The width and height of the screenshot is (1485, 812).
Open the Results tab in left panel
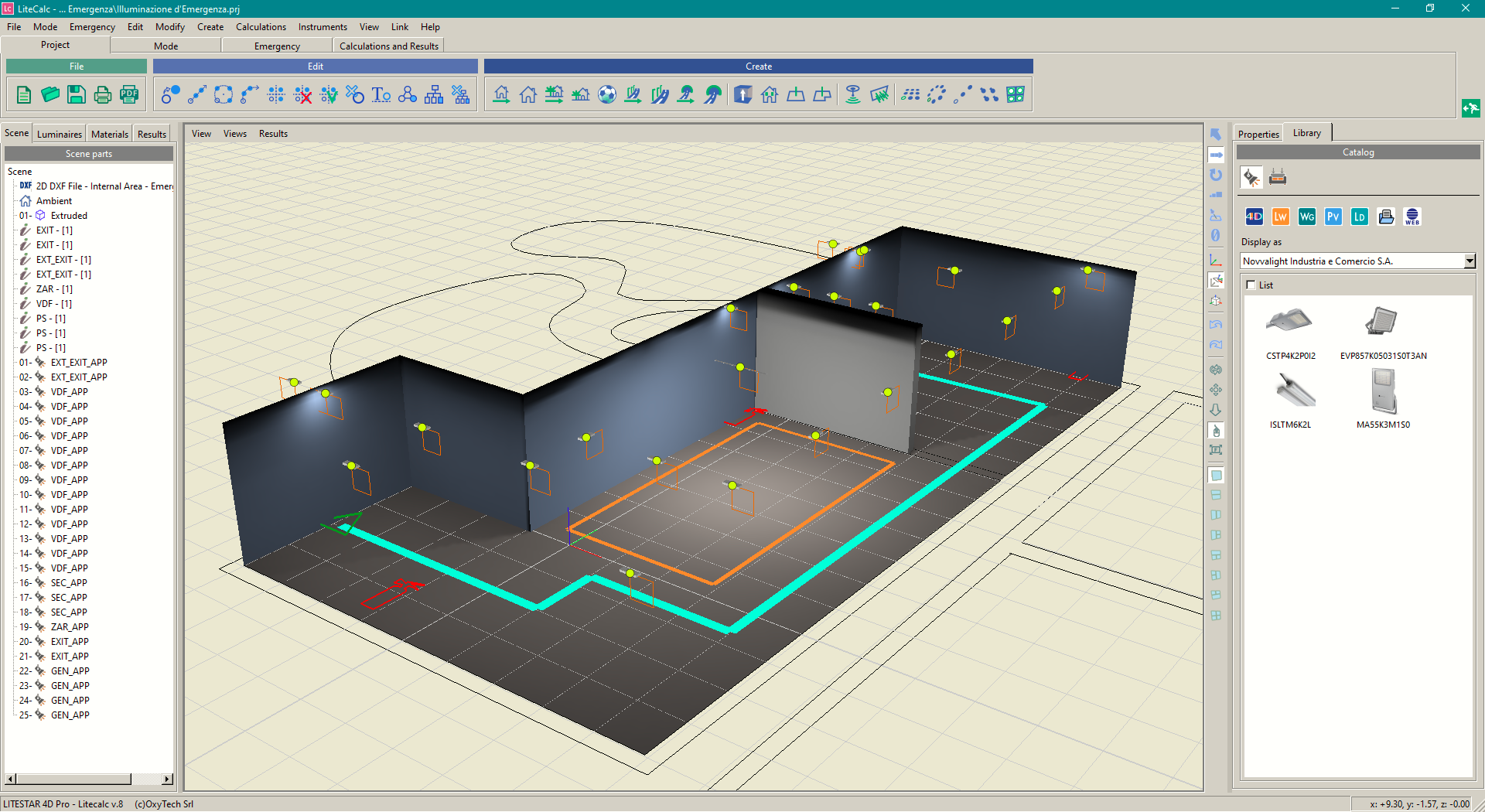click(x=152, y=135)
